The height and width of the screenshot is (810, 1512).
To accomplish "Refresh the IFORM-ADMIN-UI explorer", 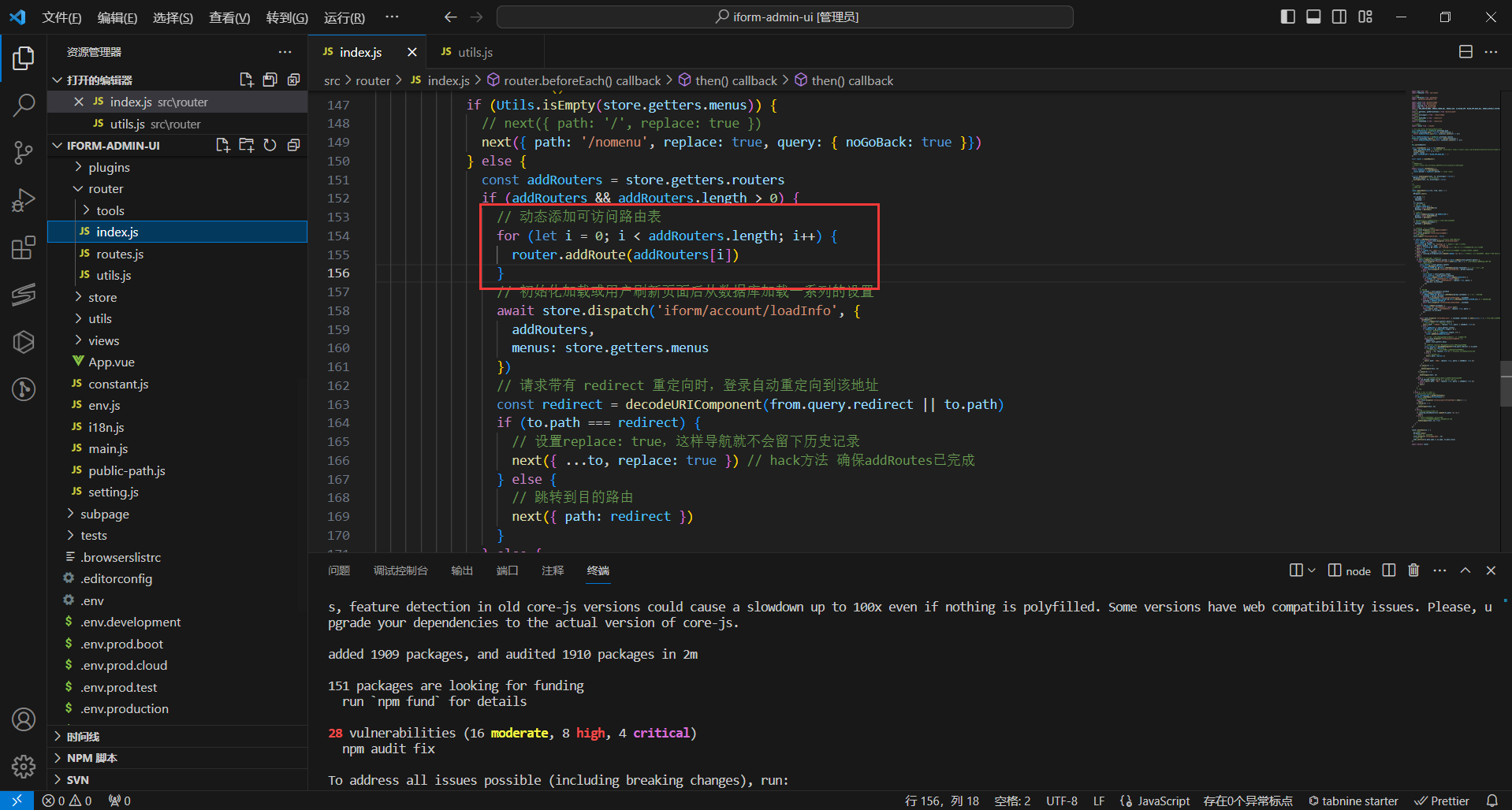I will 270,145.
